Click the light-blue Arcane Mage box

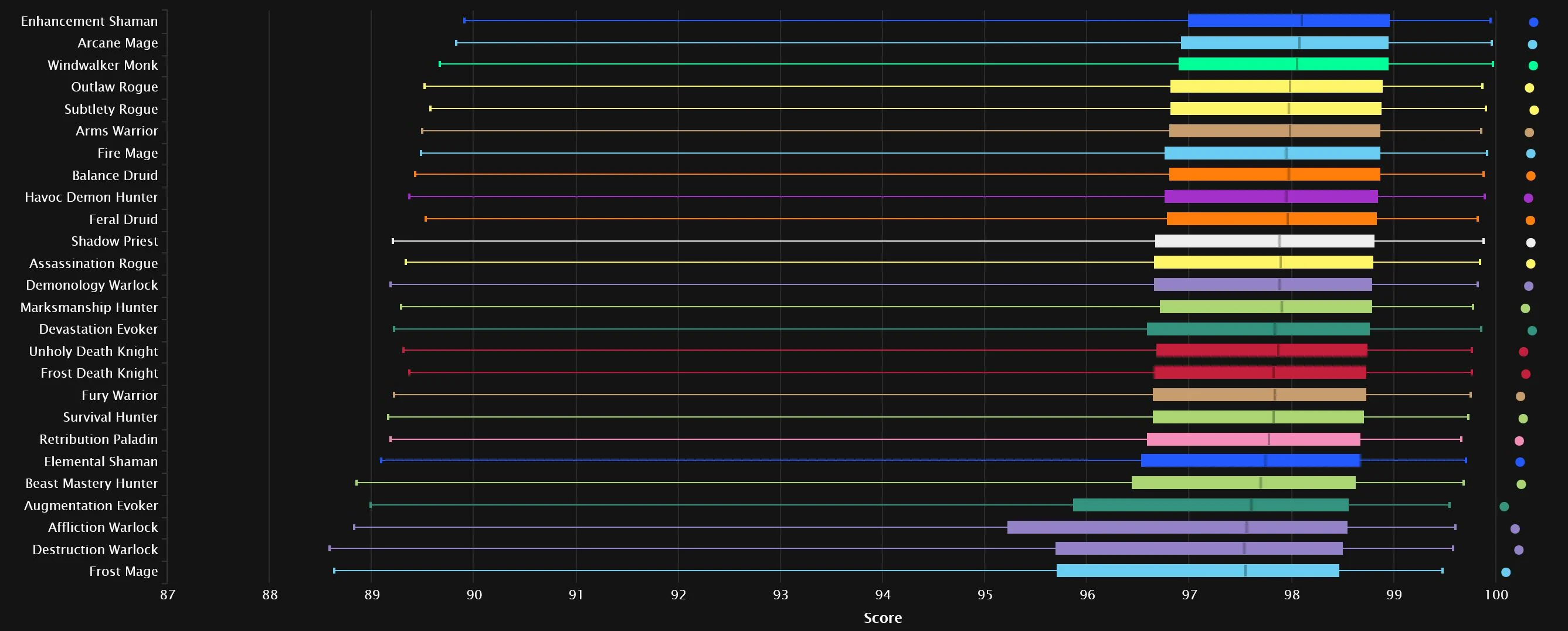(1284, 43)
